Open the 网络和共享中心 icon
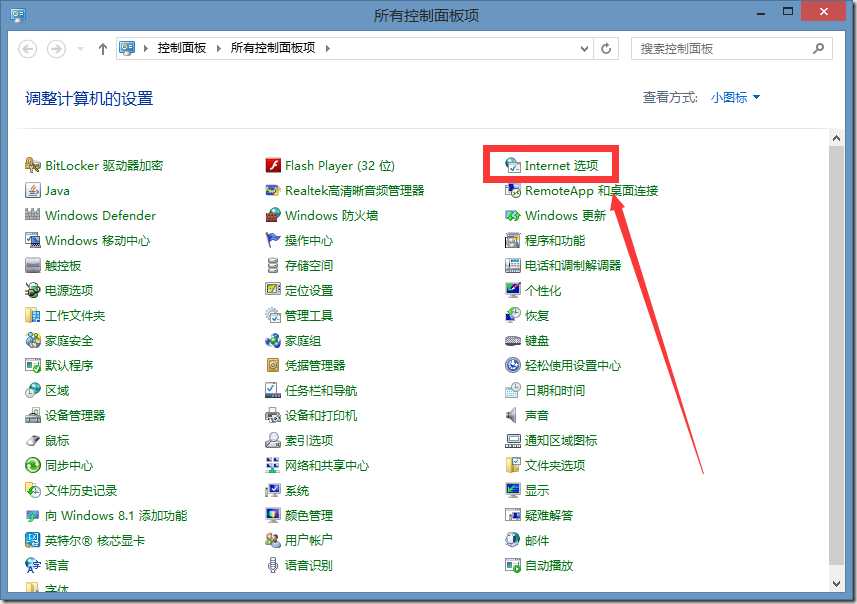This screenshot has width=857, height=604. pyautogui.click(x=273, y=465)
